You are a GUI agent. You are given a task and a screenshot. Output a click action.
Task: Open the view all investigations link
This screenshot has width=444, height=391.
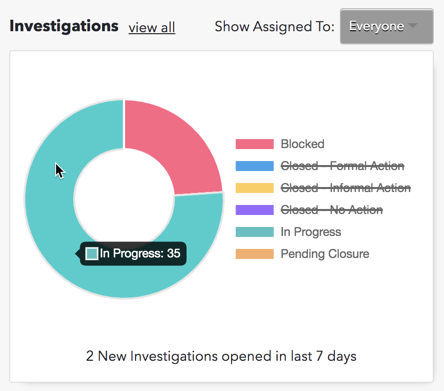152,27
